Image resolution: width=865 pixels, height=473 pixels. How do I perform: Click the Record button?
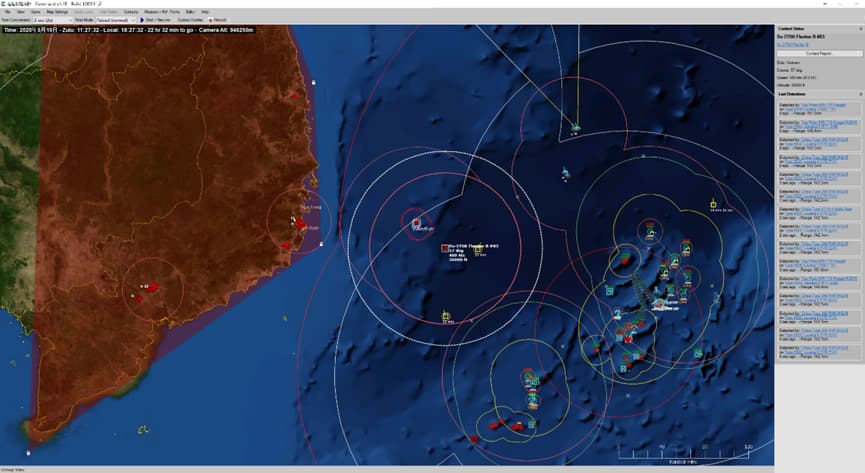(218, 20)
